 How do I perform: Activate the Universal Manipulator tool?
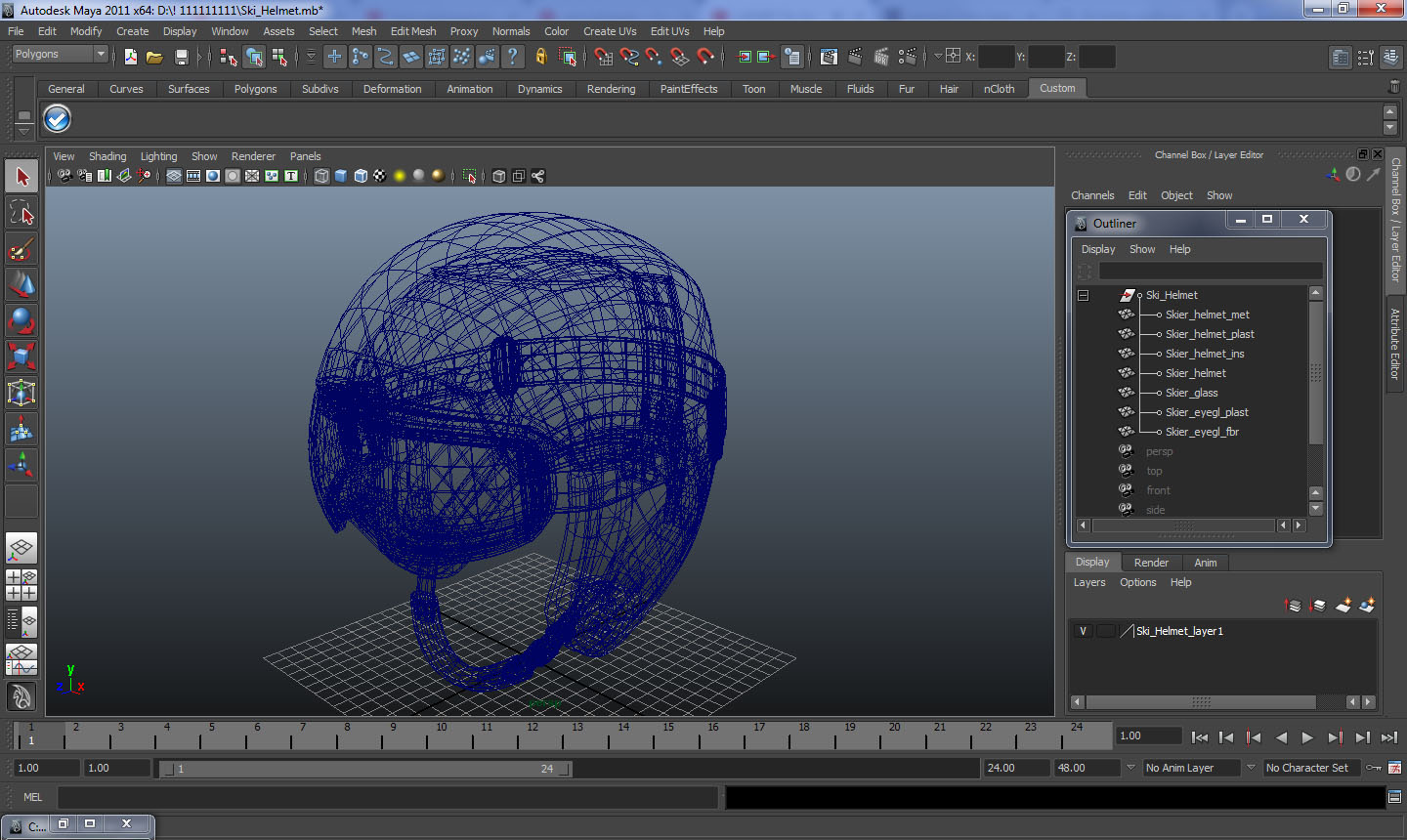pyautogui.click(x=21, y=393)
